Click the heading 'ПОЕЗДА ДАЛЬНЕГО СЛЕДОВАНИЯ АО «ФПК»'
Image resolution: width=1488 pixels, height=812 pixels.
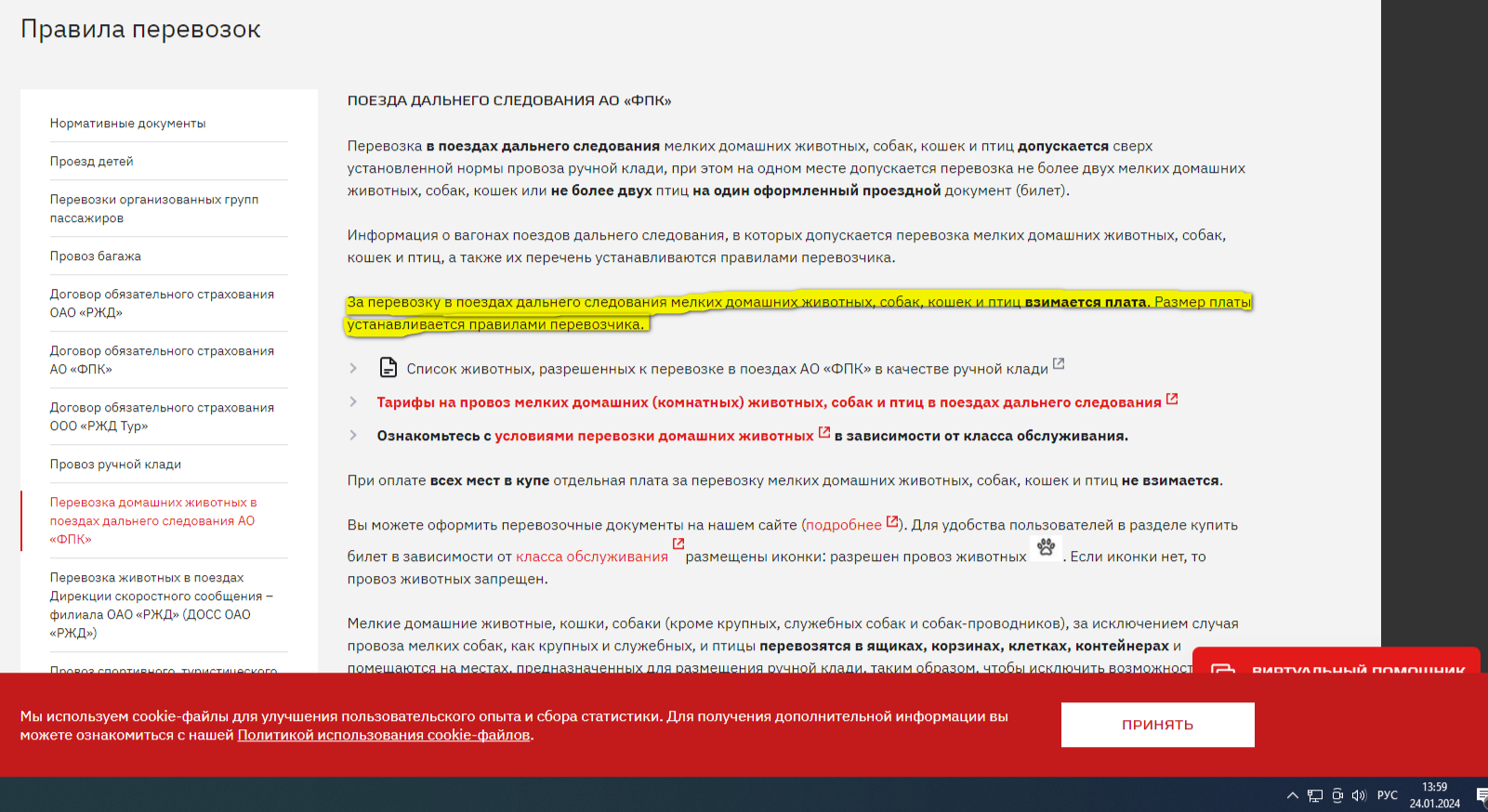509,100
